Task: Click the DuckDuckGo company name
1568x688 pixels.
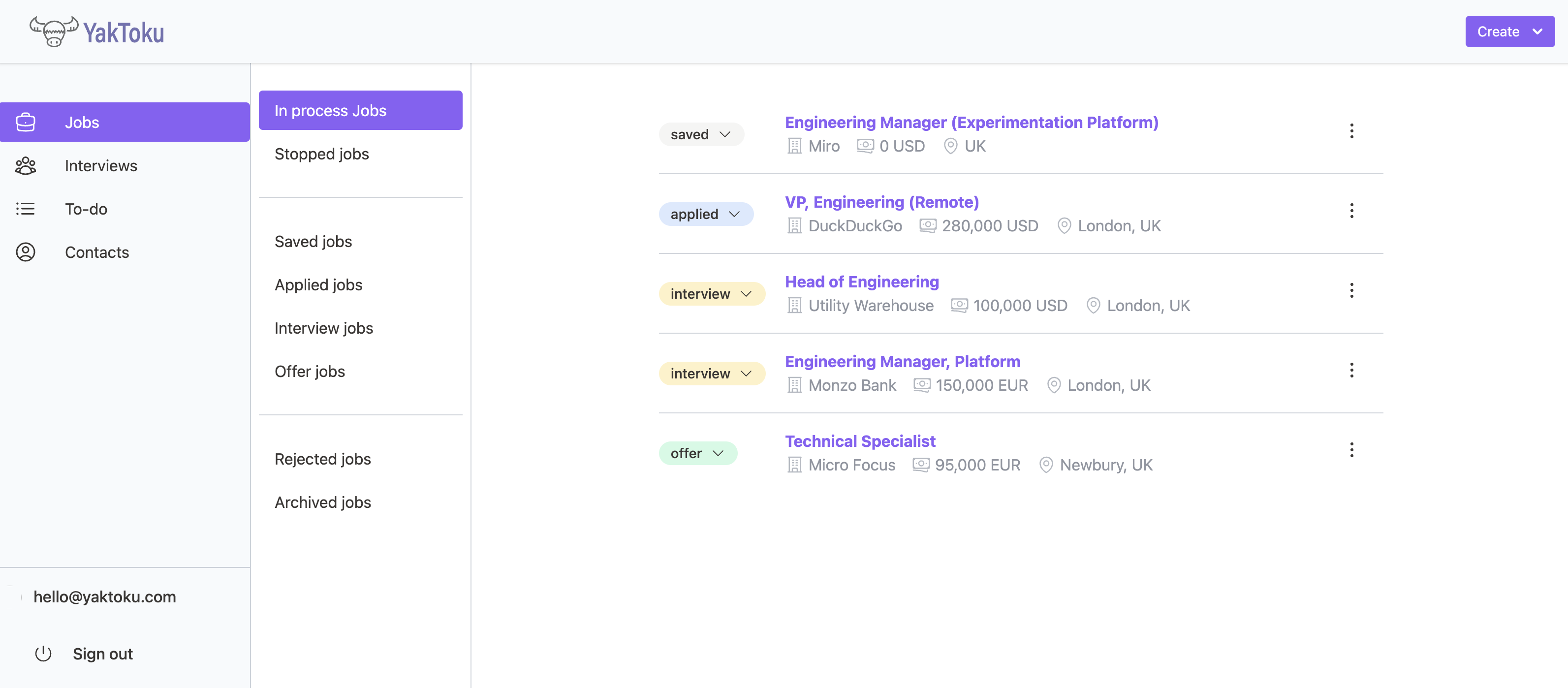Action: (x=855, y=226)
